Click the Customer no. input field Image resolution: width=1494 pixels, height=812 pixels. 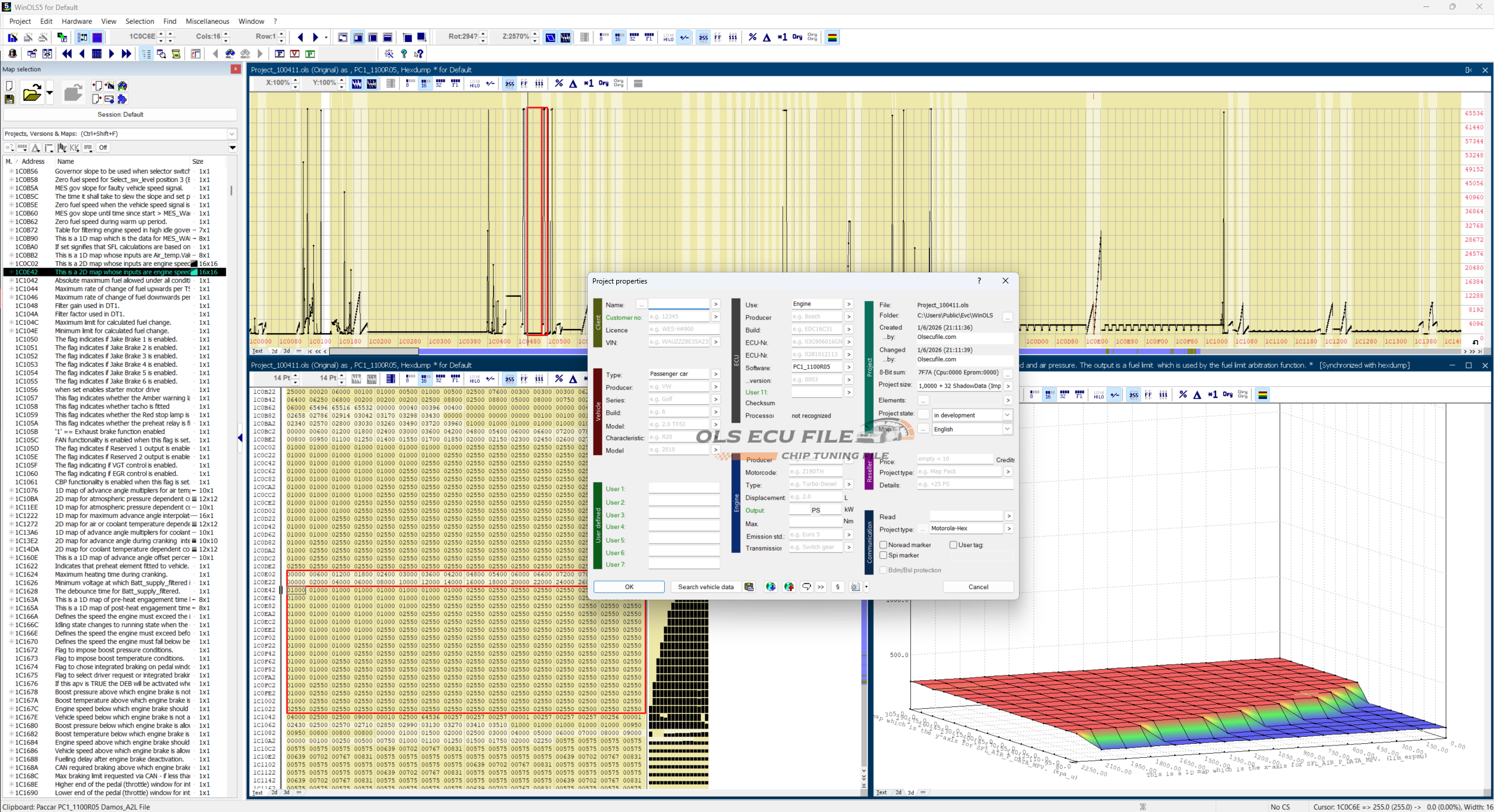click(x=679, y=317)
